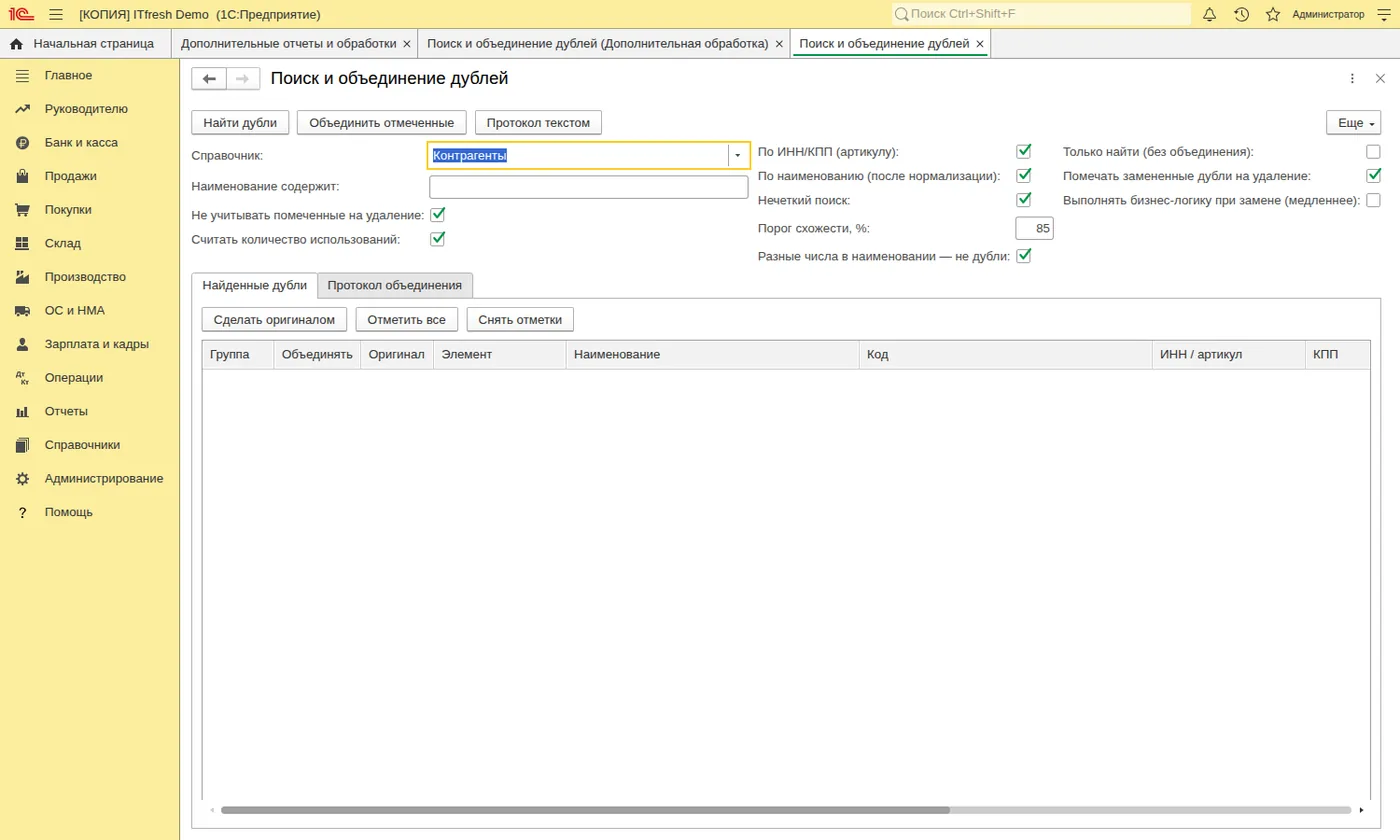Click the Порог схожести percentage field
The width and height of the screenshot is (1400, 840).
pyautogui.click(x=1034, y=229)
